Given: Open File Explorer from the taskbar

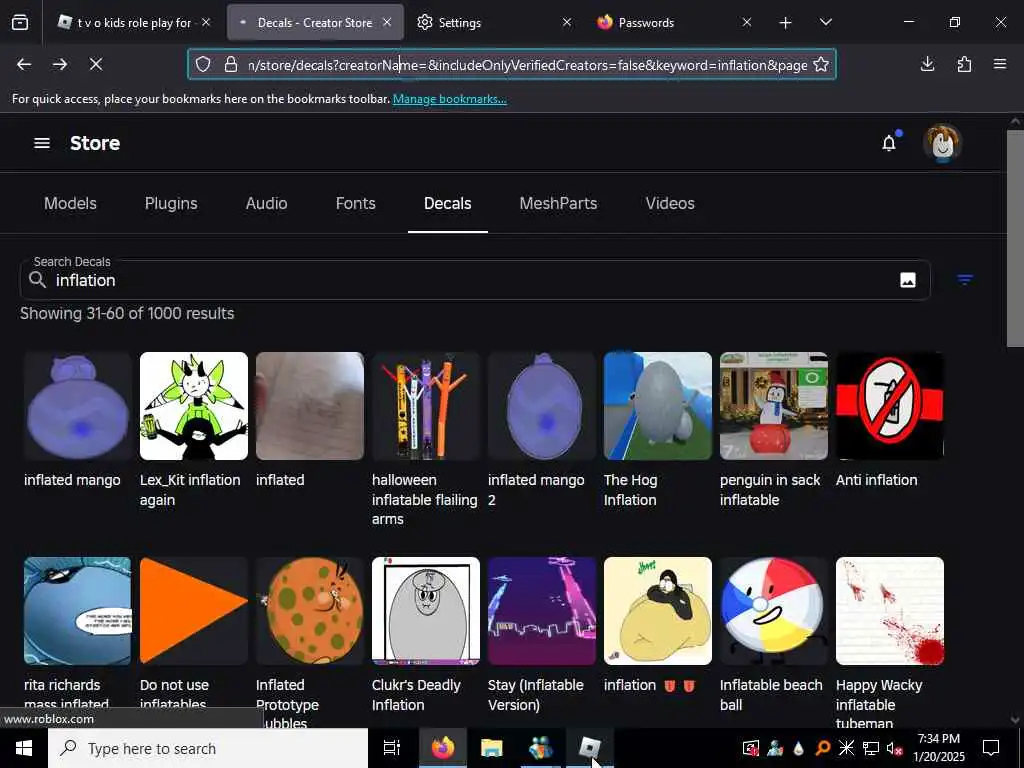Looking at the screenshot, I should click(491, 748).
